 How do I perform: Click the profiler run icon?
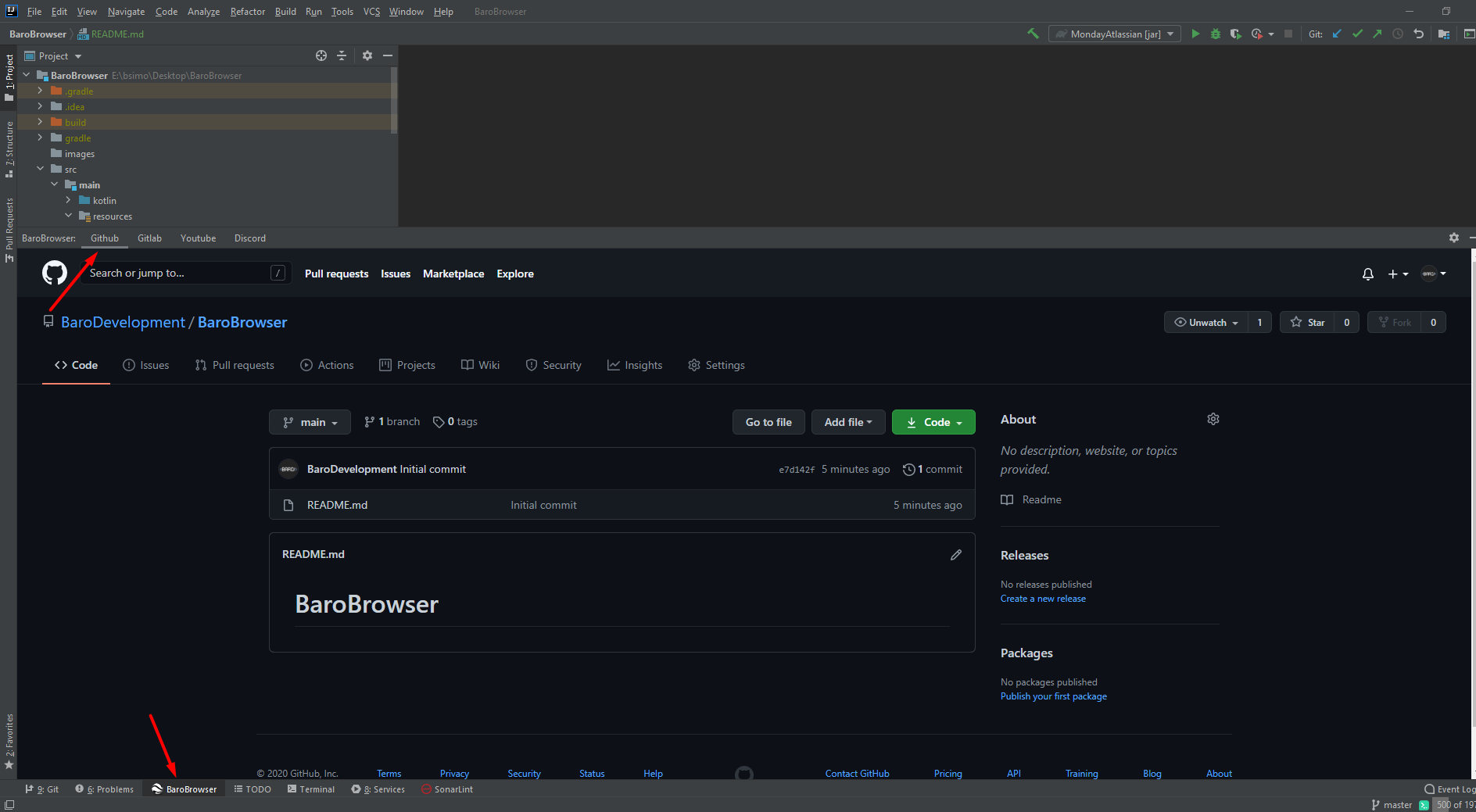point(1257,34)
